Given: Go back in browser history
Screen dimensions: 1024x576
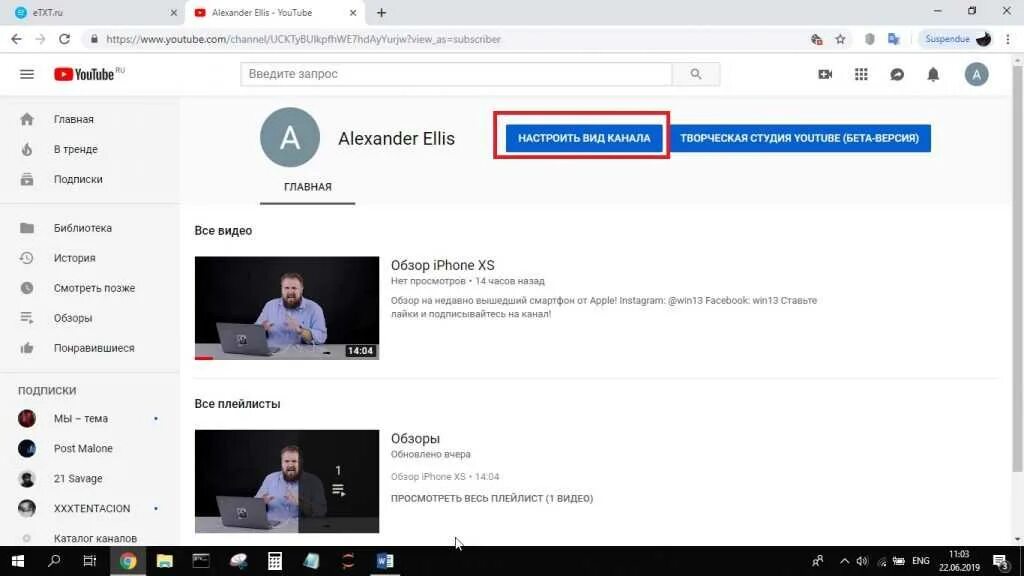Looking at the screenshot, I should click(x=16, y=39).
